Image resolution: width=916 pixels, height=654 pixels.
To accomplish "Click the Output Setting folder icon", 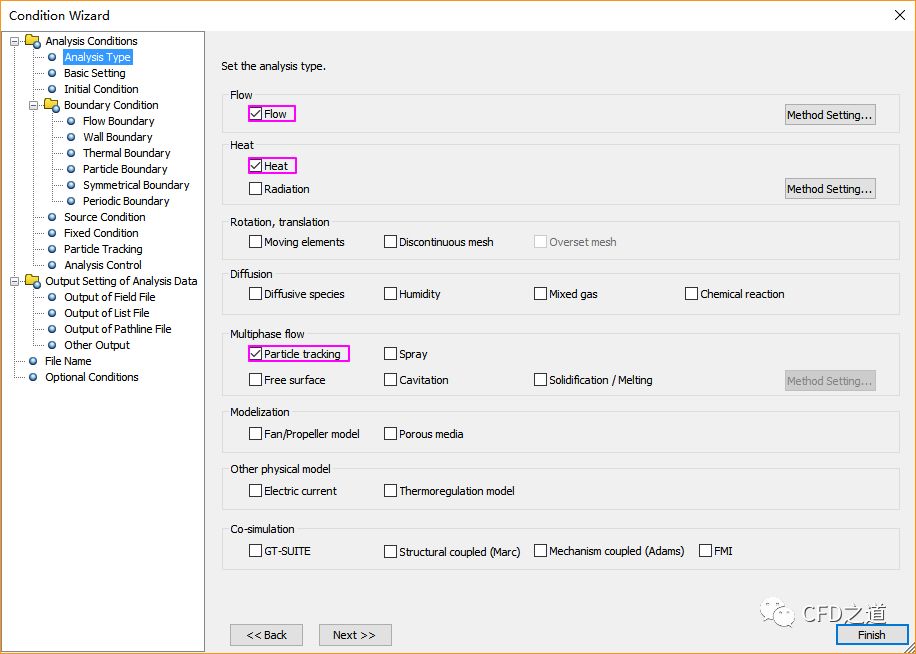I will pyautogui.click(x=32, y=281).
